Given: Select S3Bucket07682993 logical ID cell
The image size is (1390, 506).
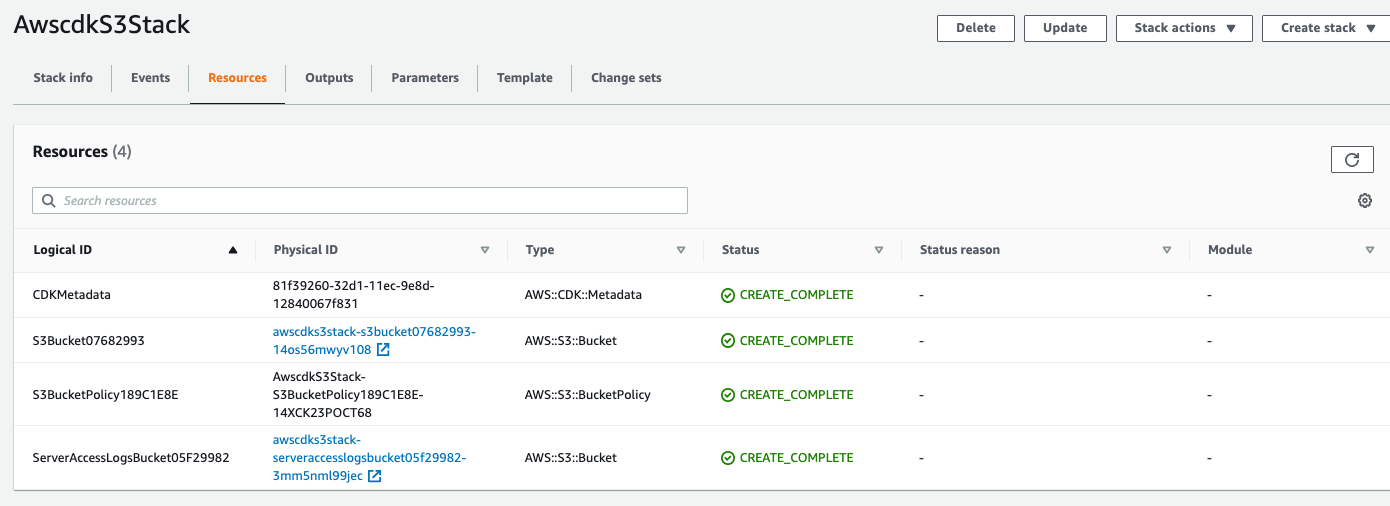Looking at the screenshot, I should [89, 341].
